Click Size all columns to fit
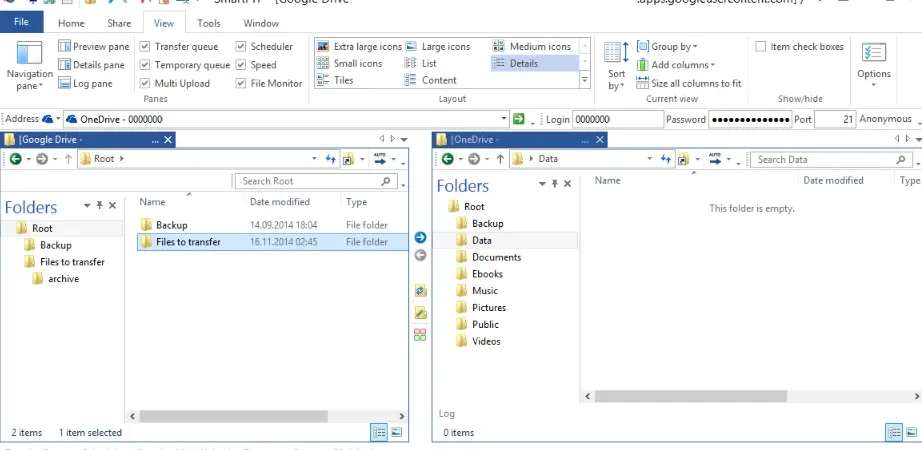922x450 pixels. click(689, 84)
